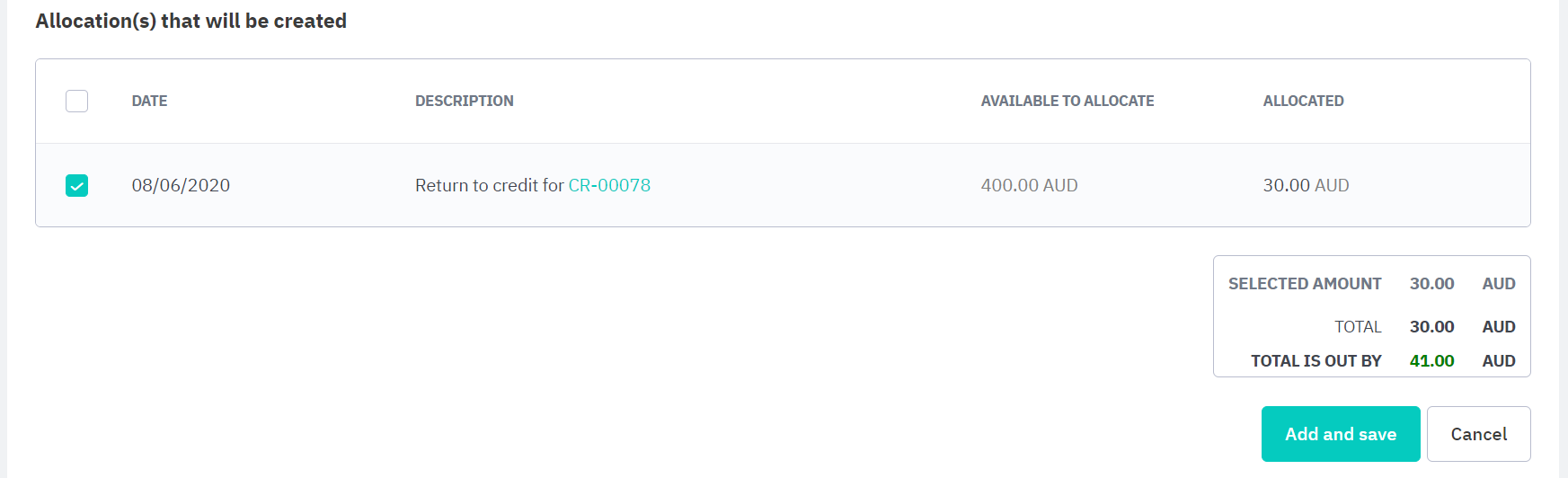Click the SELECTED AMOUNT label

click(1305, 284)
